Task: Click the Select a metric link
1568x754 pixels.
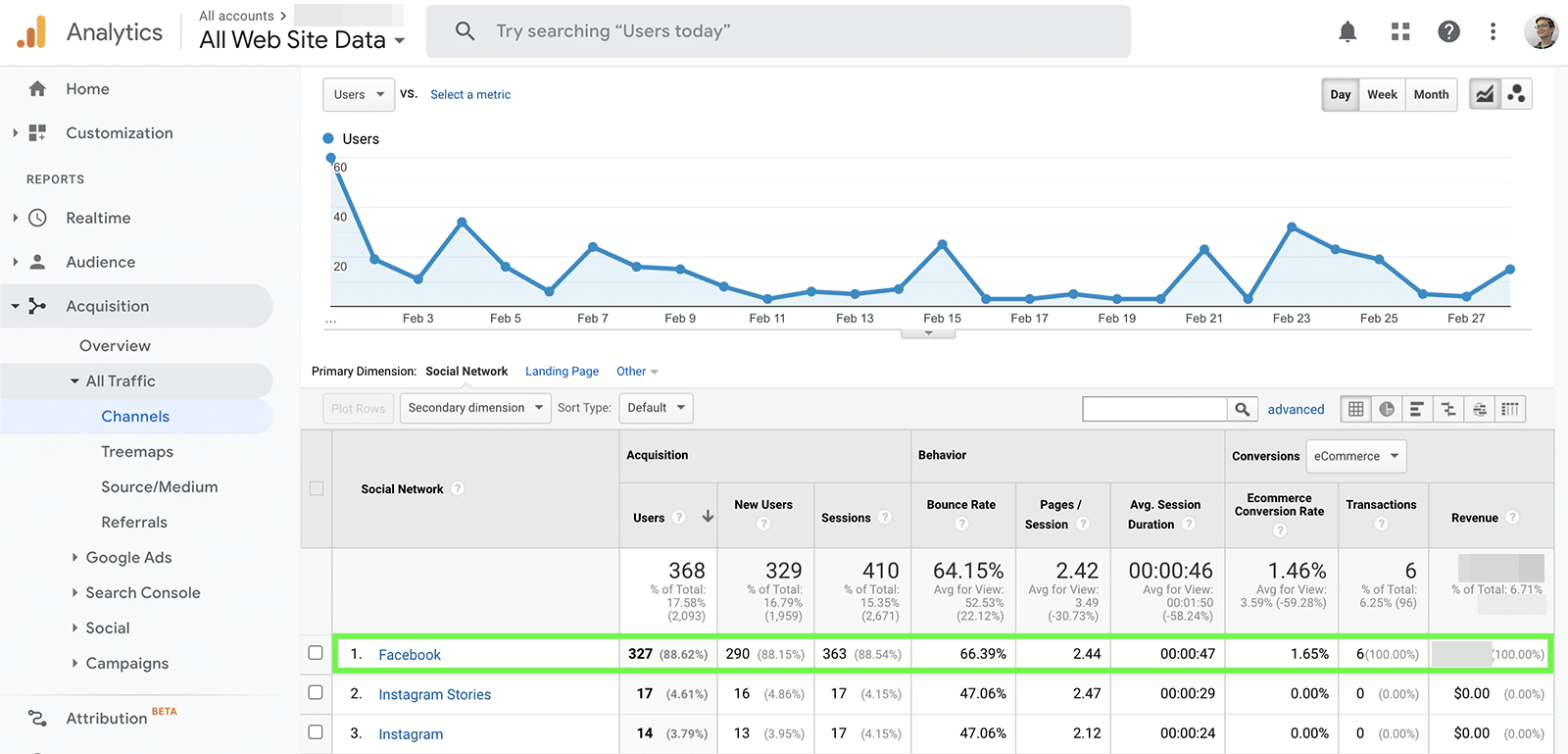Action: pos(470,95)
